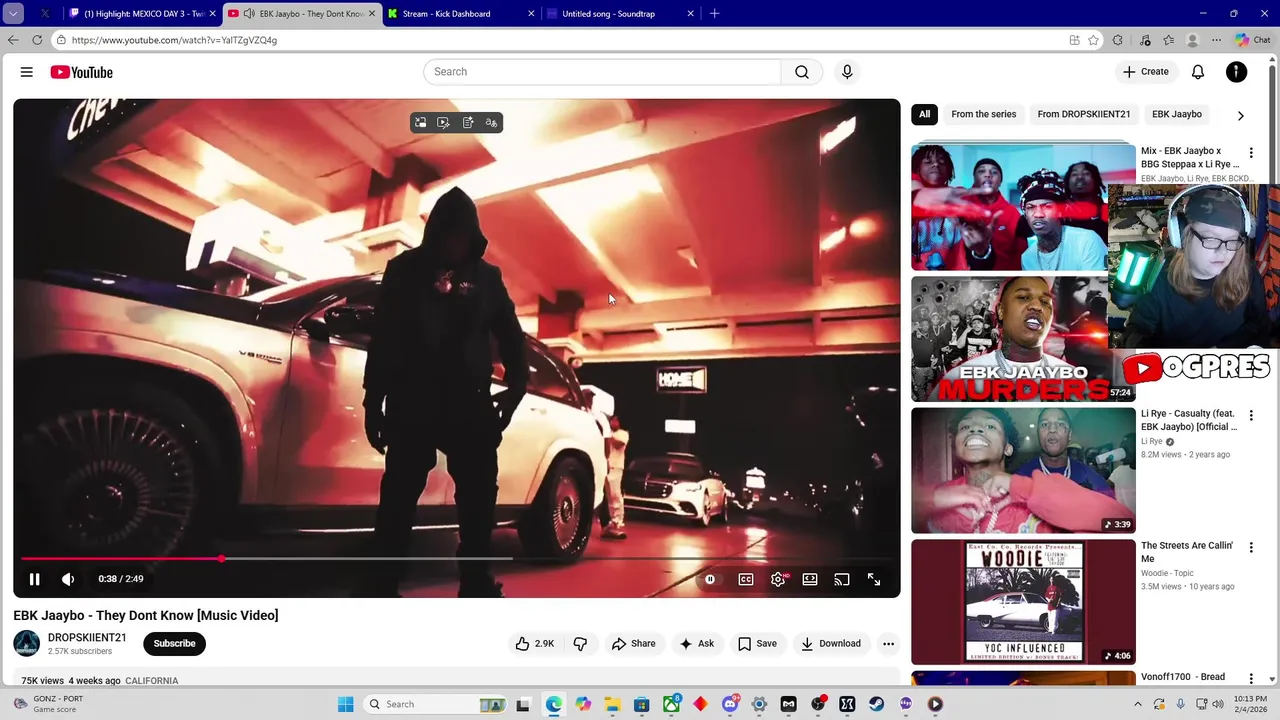Viewport: 1280px width, 720px height.
Task: Open the player settings gear
Action: pyautogui.click(x=778, y=579)
